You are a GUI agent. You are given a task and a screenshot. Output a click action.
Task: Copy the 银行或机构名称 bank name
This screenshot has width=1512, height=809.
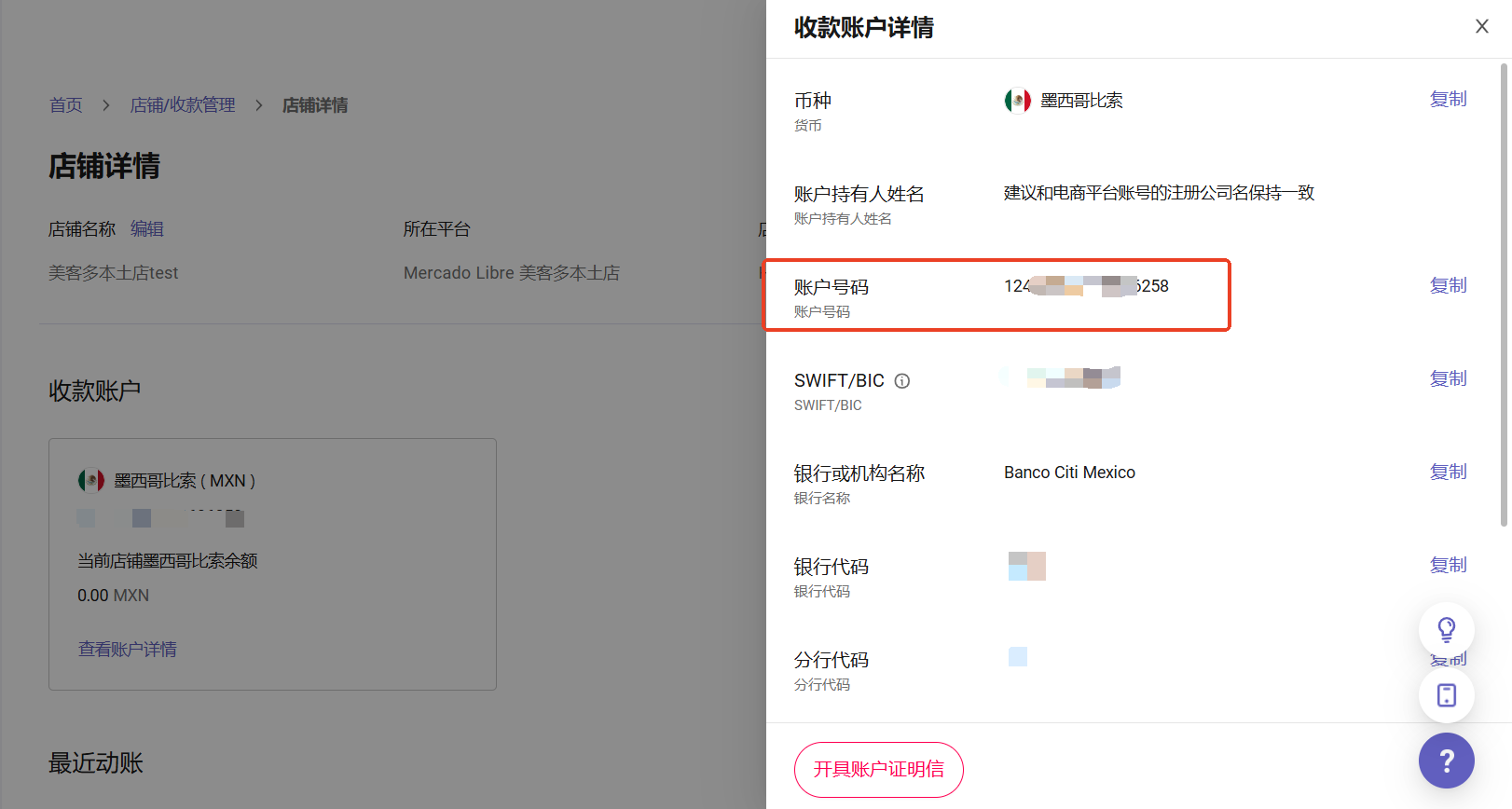(x=1448, y=472)
